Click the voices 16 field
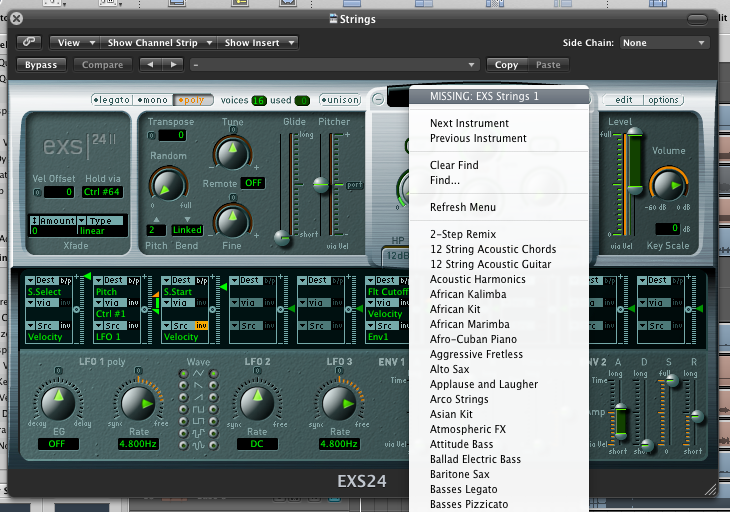This screenshot has width=730, height=512. click(x=259, y=100)
